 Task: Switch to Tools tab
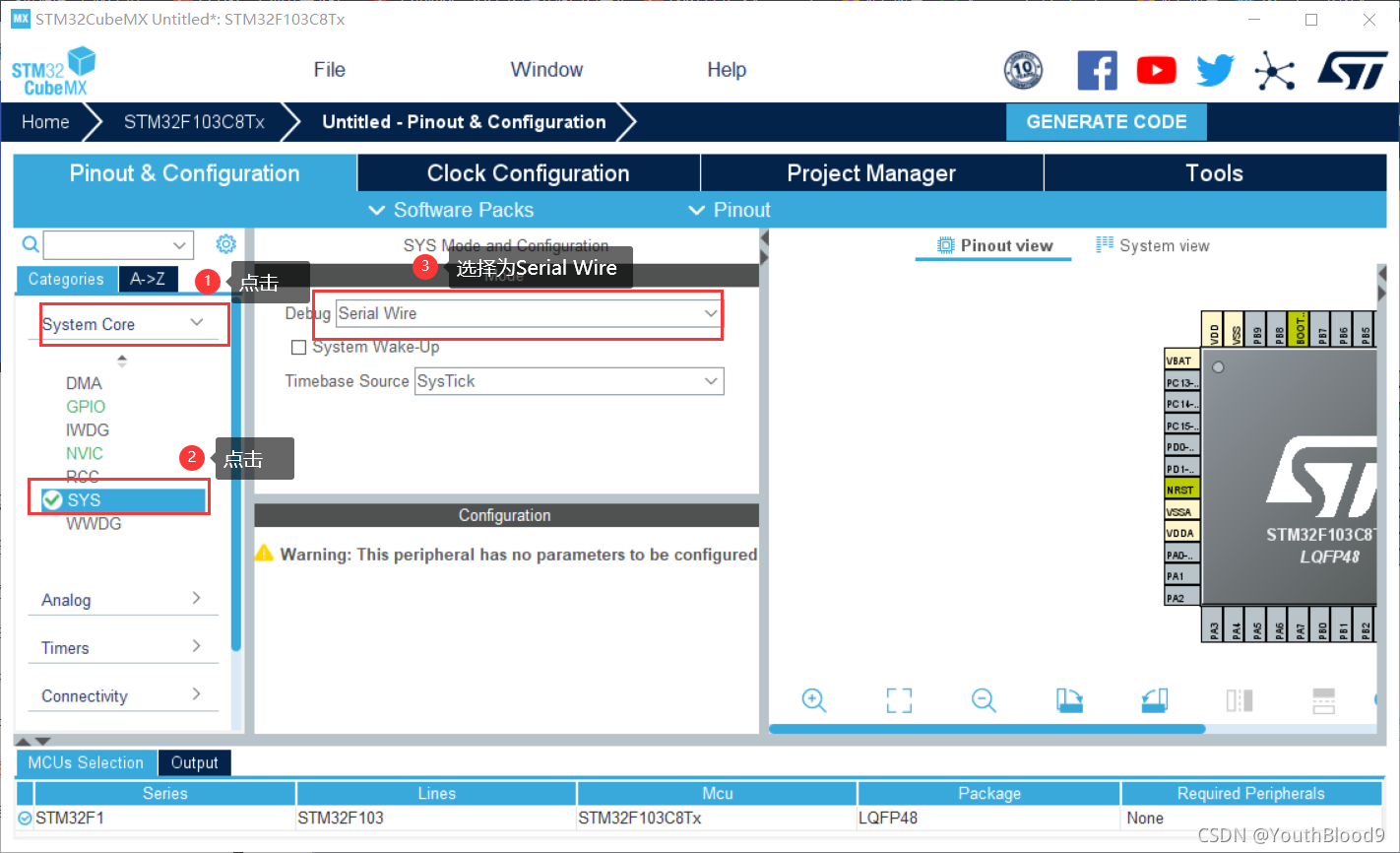coord(1215,173)
